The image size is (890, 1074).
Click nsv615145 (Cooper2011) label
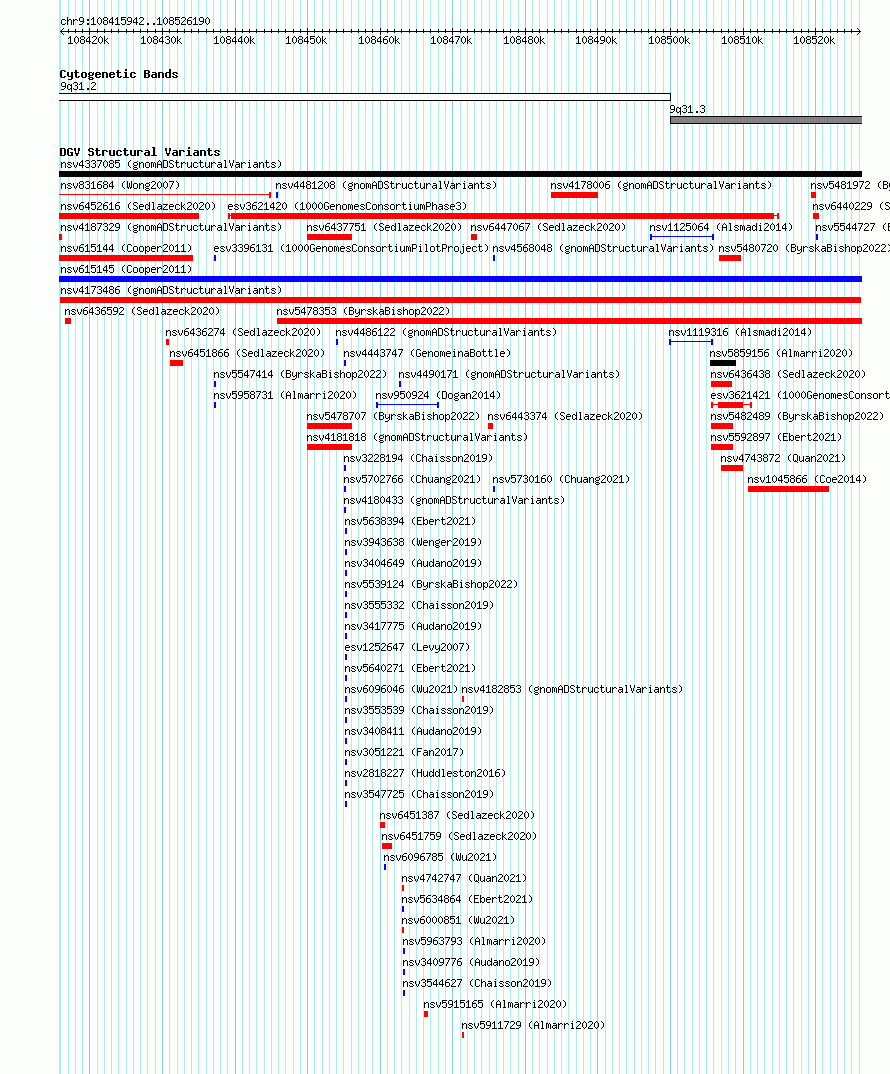(x=126, y=270)
